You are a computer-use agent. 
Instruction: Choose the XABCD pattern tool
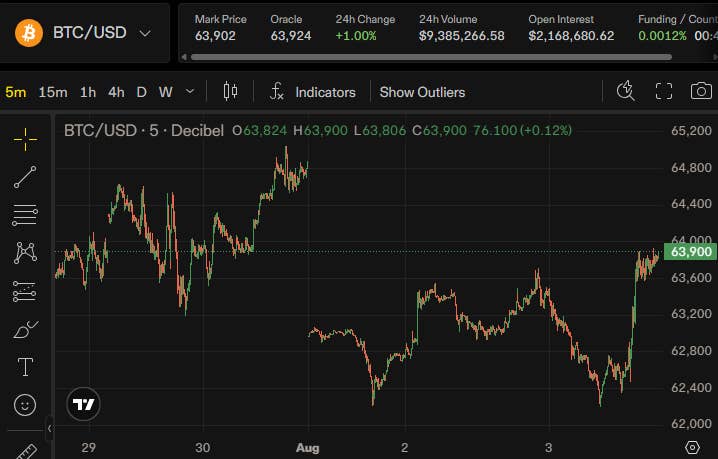[x=25, y=253]
